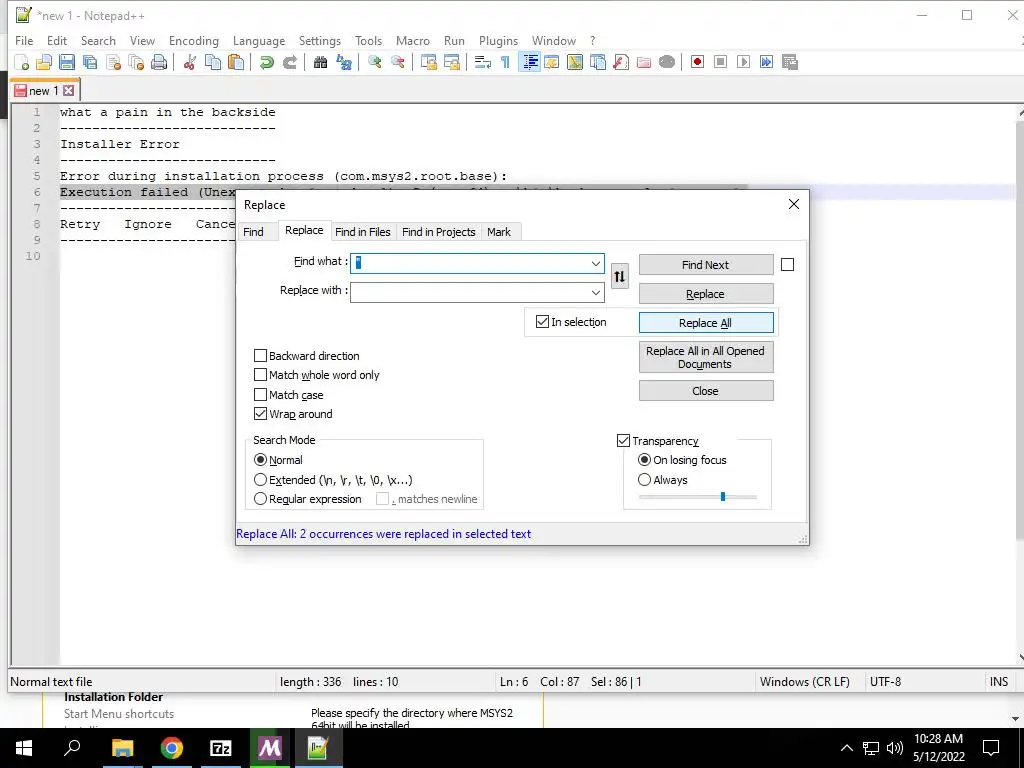
Task: Run macro multiple times icon
Action: click(x=766, y=62)
